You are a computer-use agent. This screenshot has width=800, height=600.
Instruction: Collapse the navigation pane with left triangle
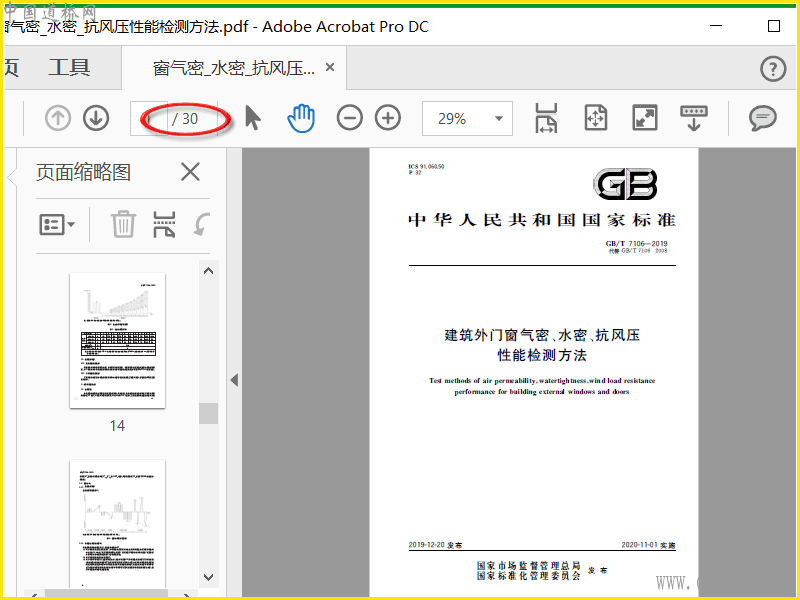click(234, 380)
